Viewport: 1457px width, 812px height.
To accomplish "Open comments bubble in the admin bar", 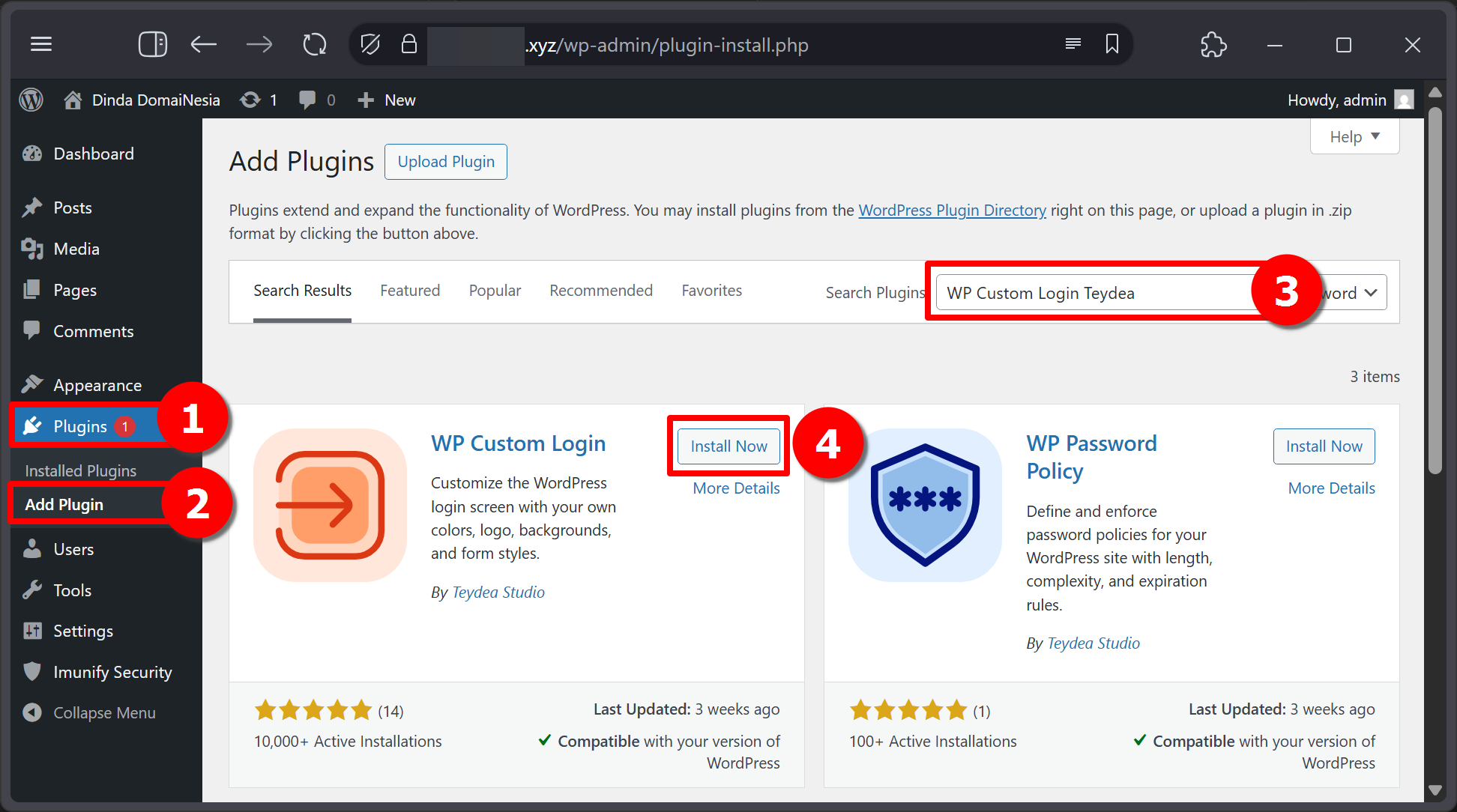I will click(x=316, y=100).
